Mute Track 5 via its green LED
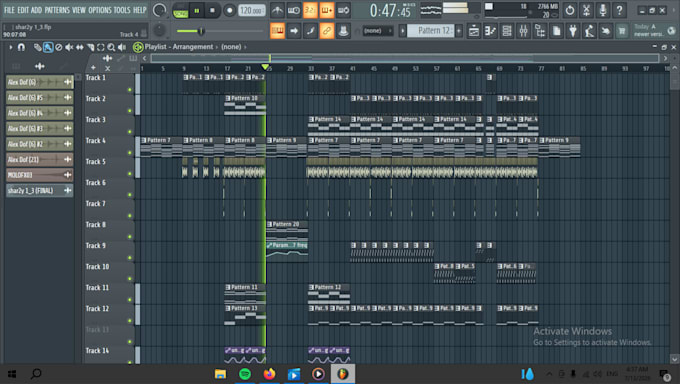 pos(130,174)
